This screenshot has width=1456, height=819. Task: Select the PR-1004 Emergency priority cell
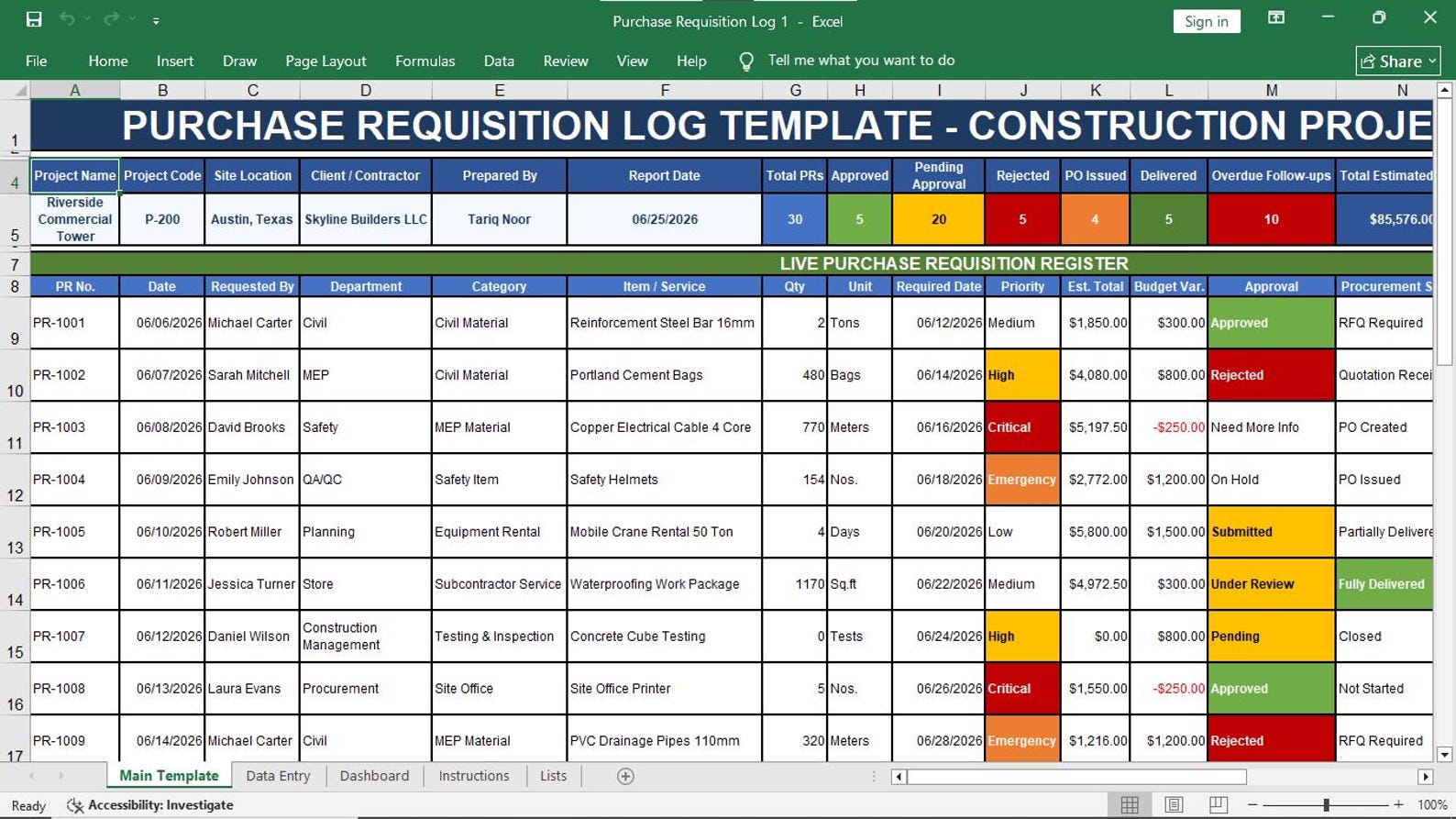tap(1022, 480)
